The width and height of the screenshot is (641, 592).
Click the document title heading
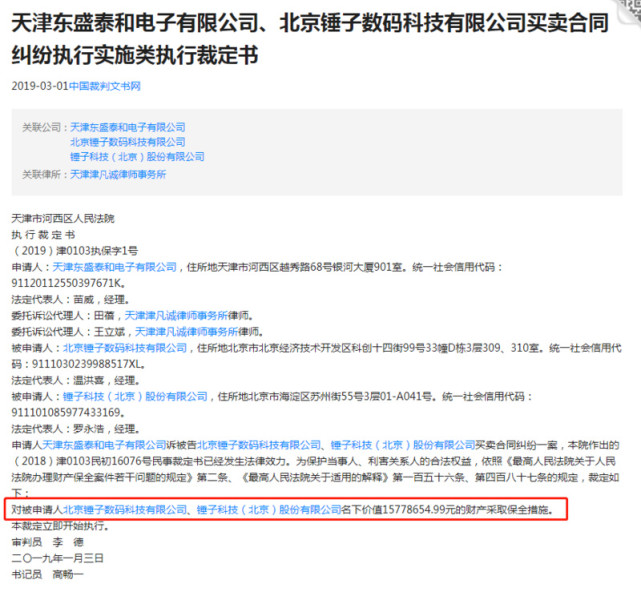[x=310, y=39]
